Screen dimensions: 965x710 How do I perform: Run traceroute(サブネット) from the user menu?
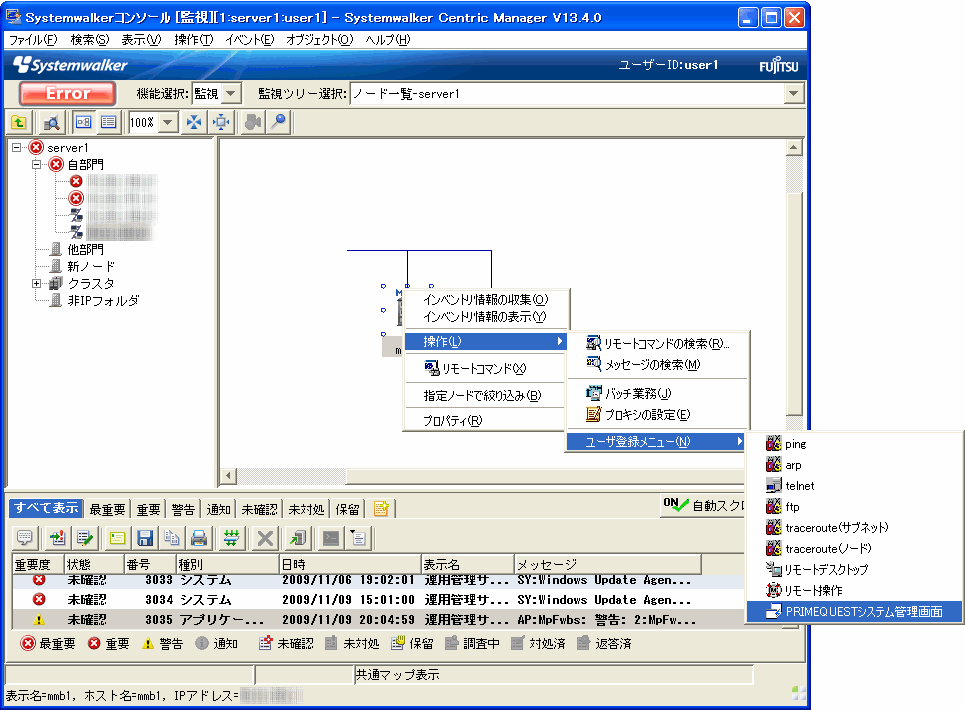tap(854, 528)
